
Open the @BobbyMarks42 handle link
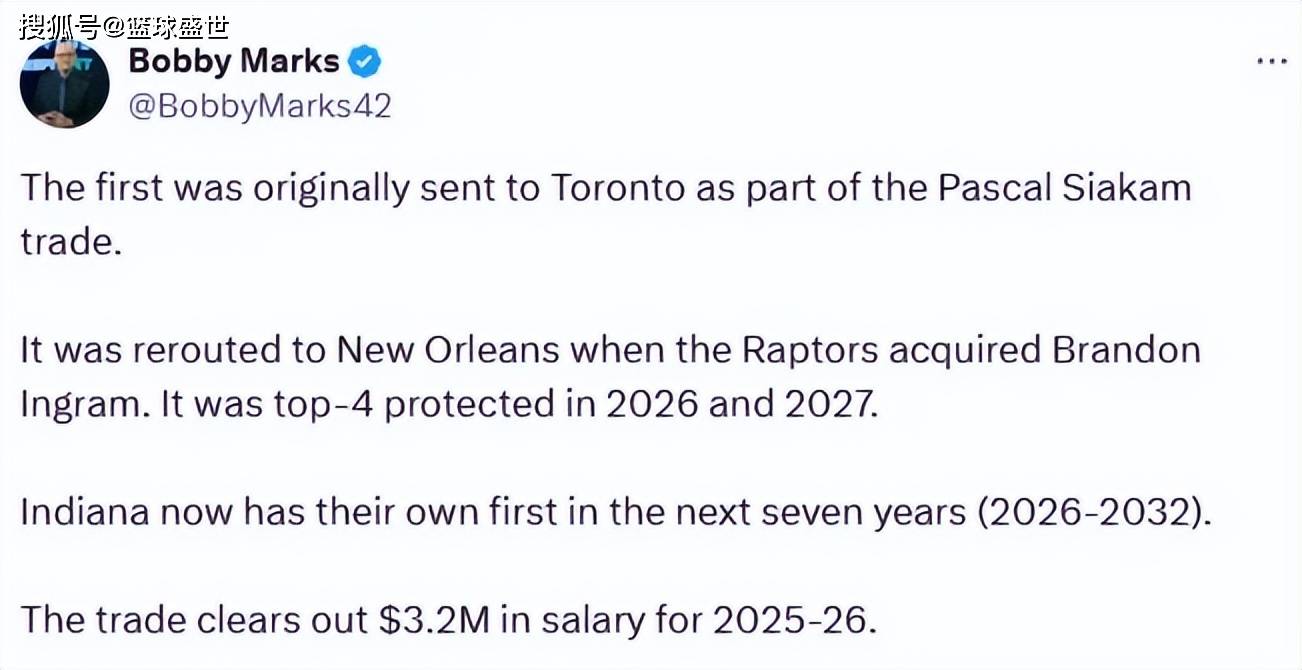click(x=260, y=107)
